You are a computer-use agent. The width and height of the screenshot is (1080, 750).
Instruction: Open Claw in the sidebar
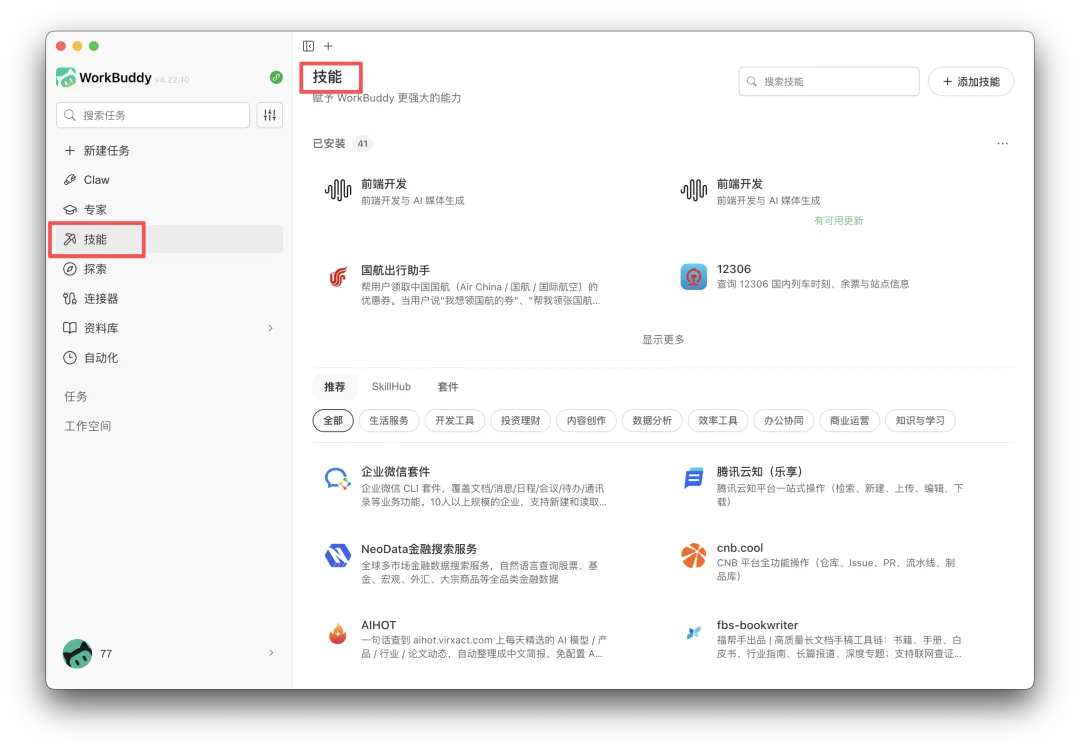pyautogui.click(x=169, y=180)
